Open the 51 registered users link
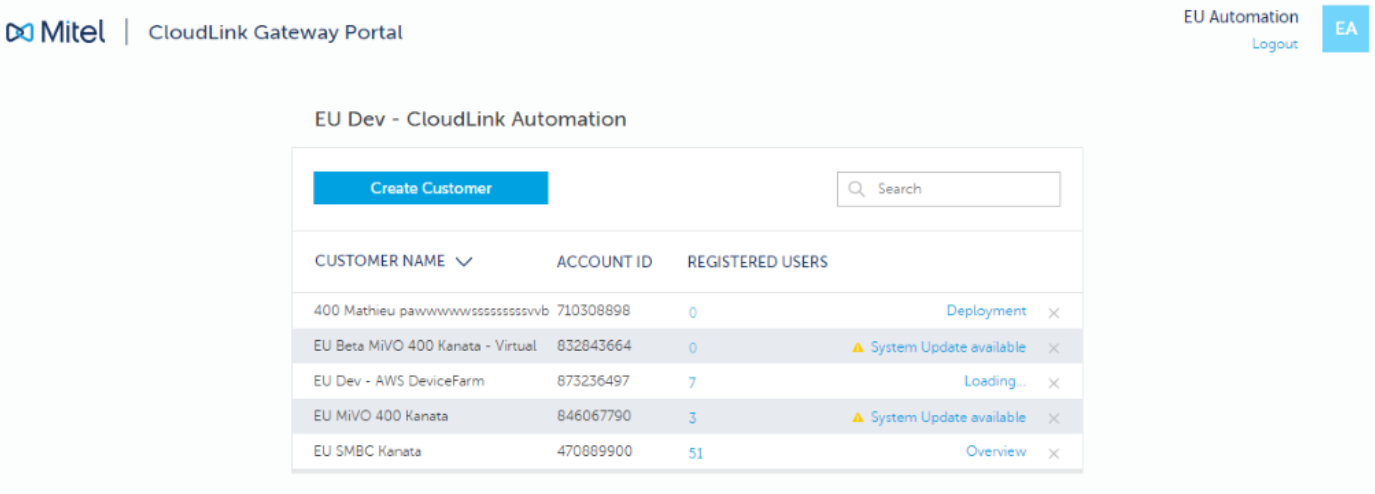This screenshot has width=1375, height=494. [x=695, y=453]
